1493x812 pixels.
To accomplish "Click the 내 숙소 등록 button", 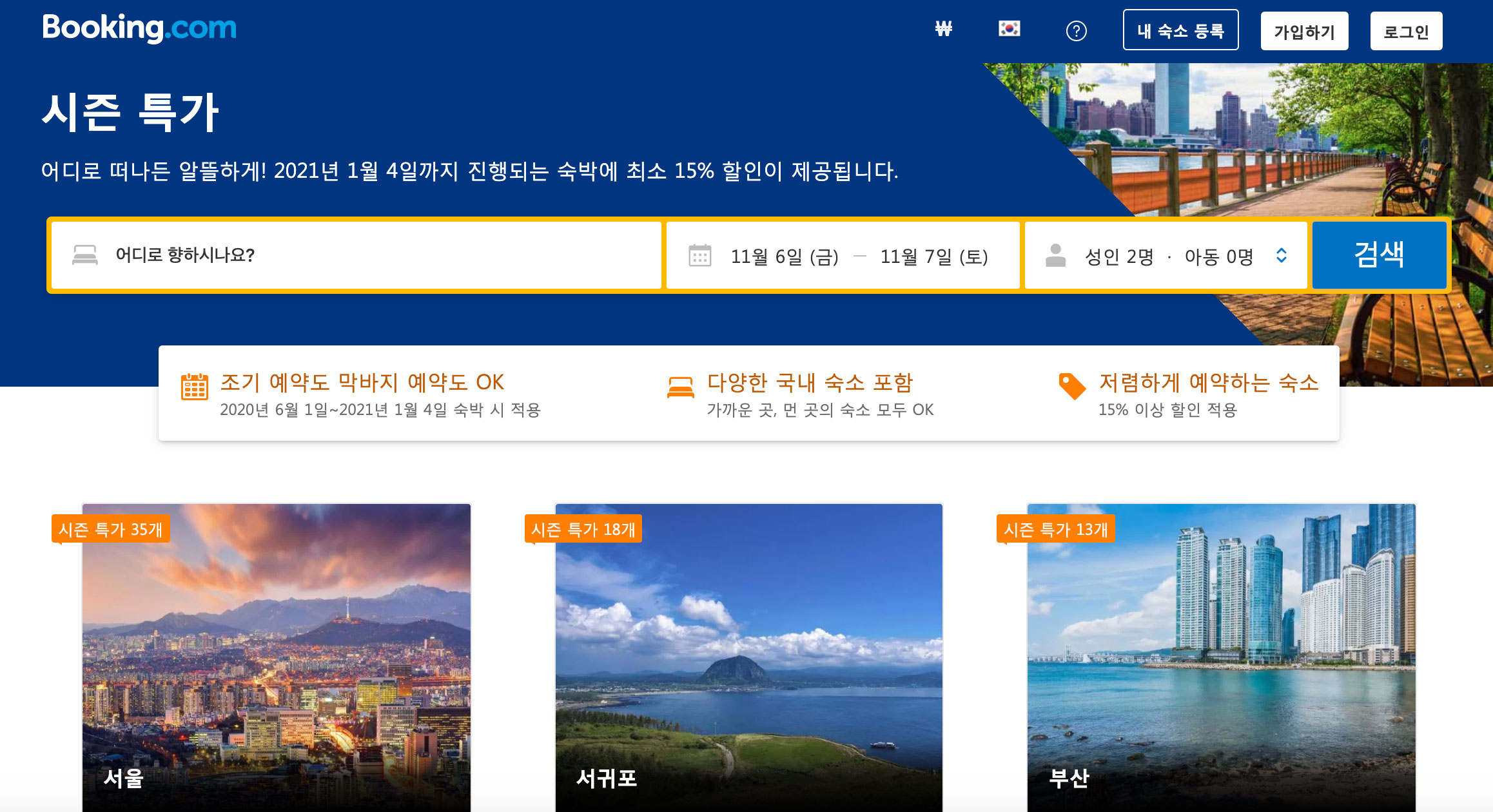I will [x=1180, y=30].
